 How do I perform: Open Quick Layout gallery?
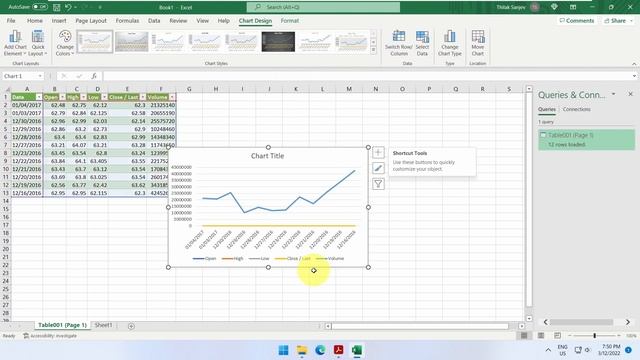38,43
